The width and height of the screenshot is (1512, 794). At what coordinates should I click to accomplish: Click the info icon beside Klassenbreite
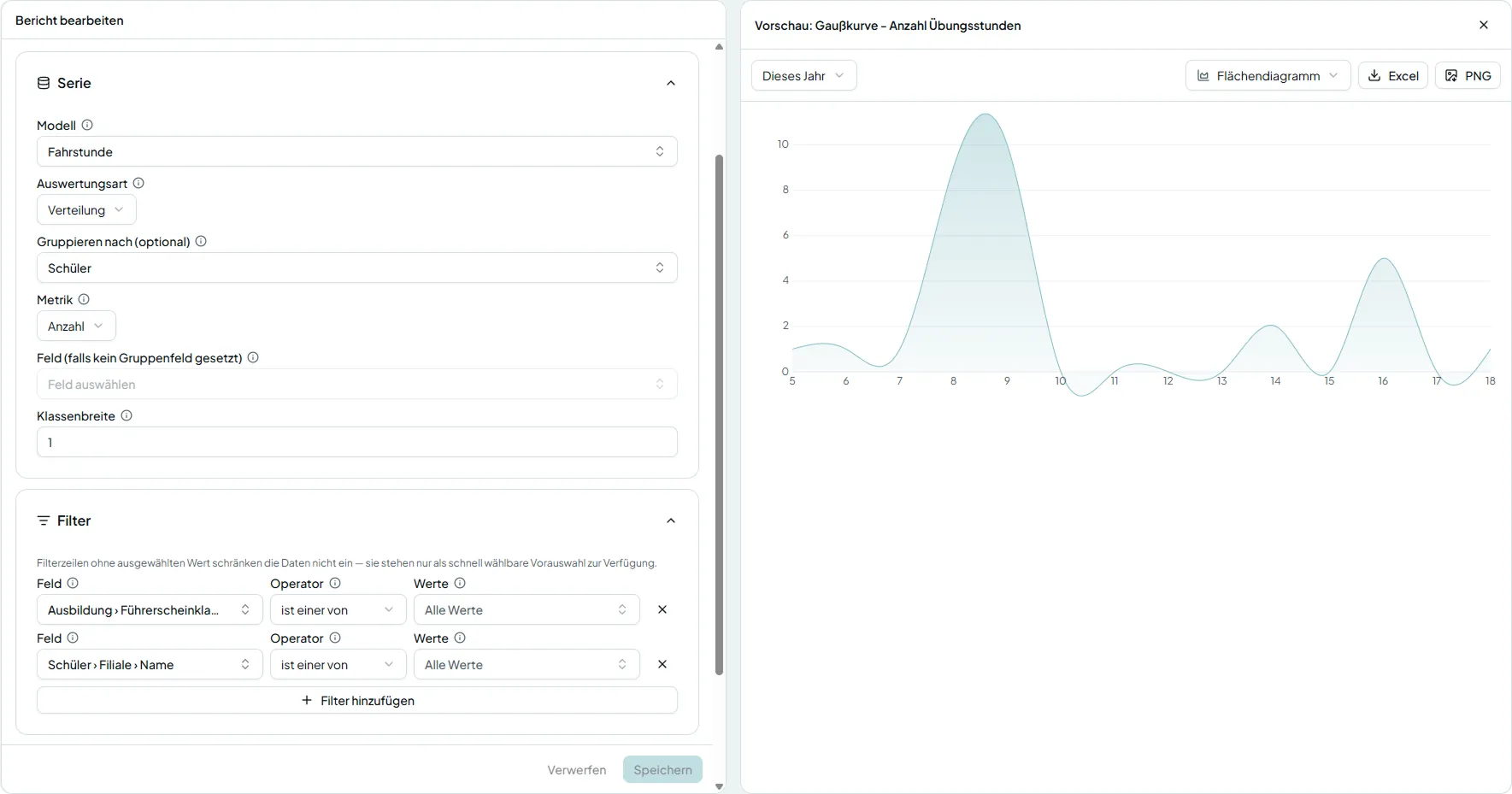coord(126,415)
